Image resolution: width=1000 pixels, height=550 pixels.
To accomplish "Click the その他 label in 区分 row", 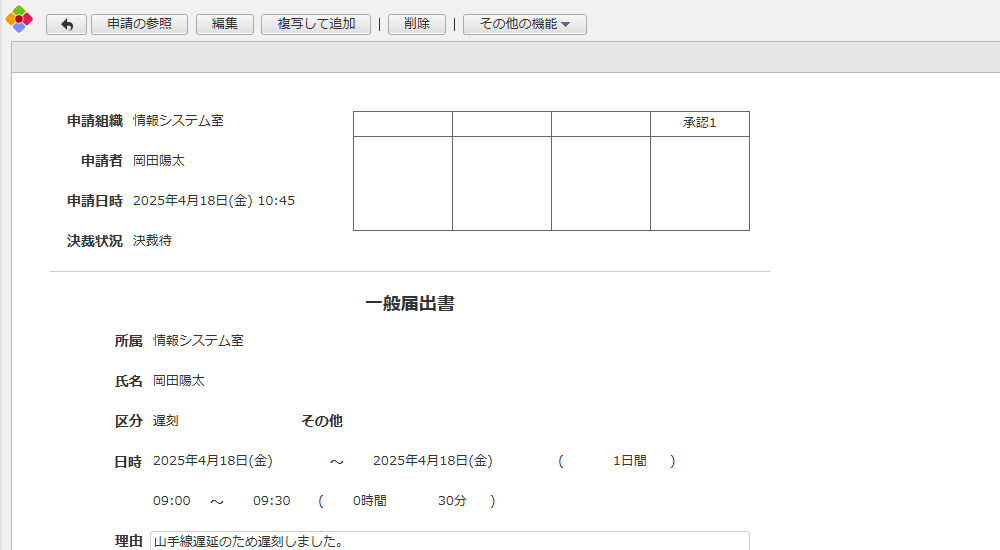I will (321, 421).
